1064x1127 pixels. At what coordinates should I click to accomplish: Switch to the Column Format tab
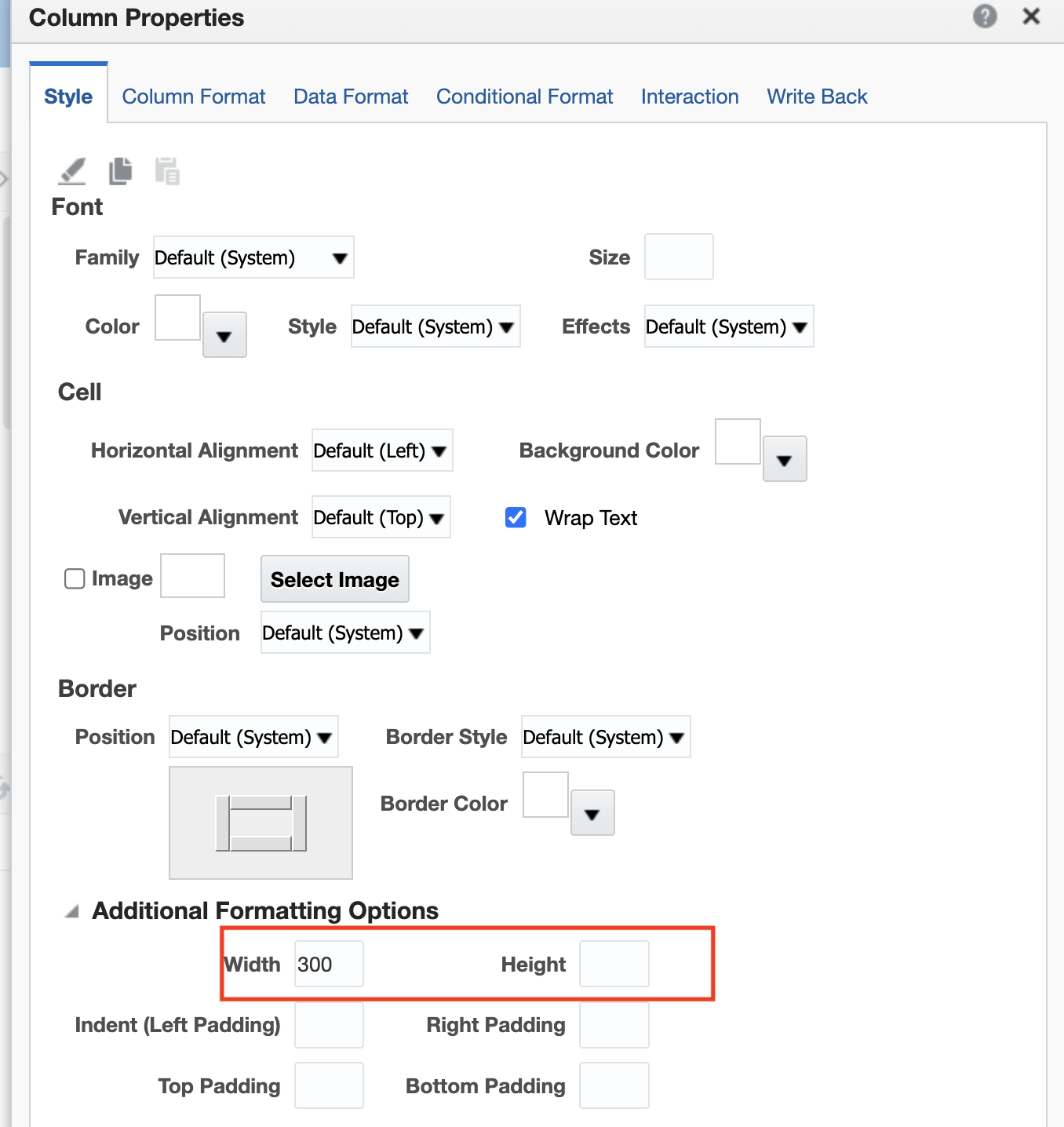[x=194, y=97]
